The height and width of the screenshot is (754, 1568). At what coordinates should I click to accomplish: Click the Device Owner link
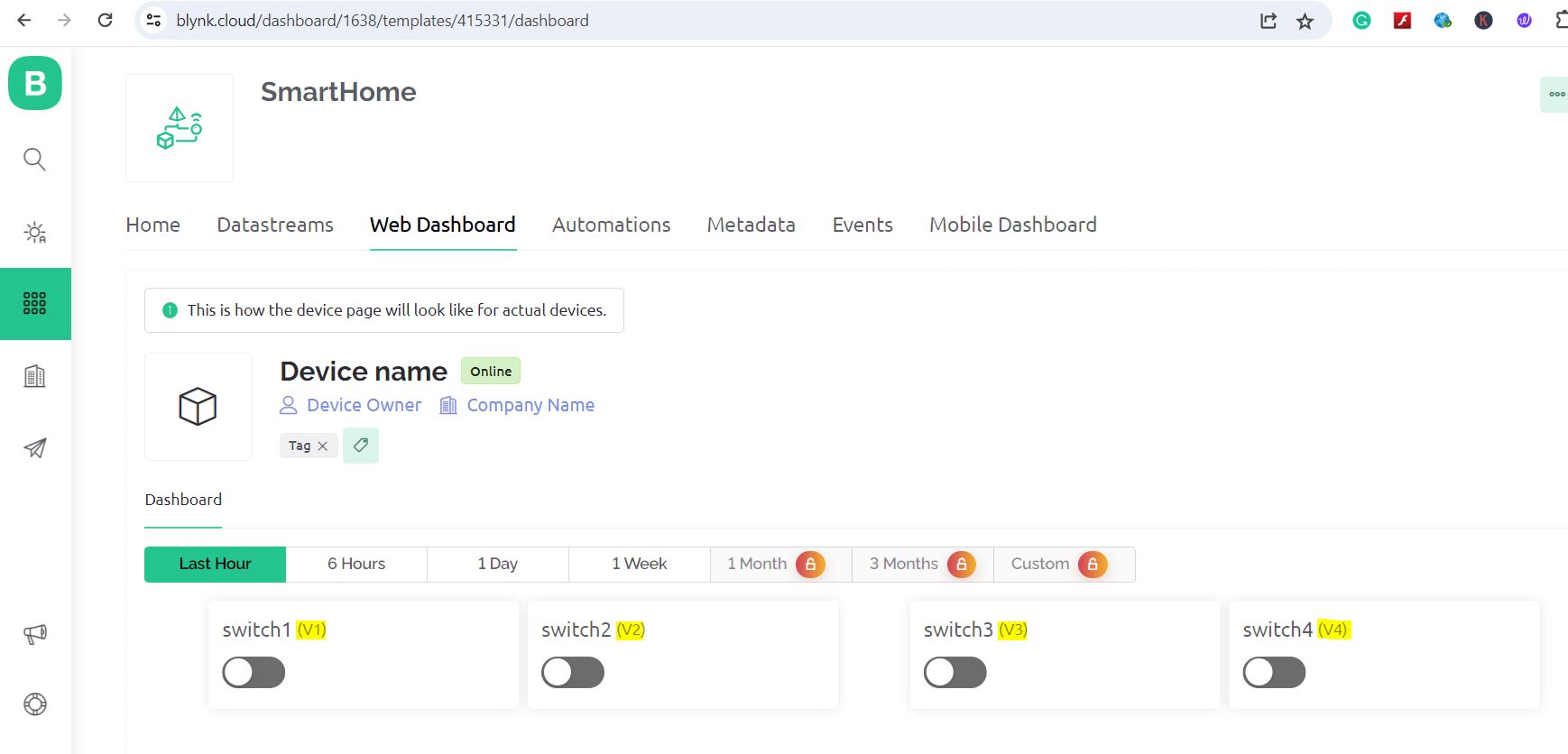point(364,406)
